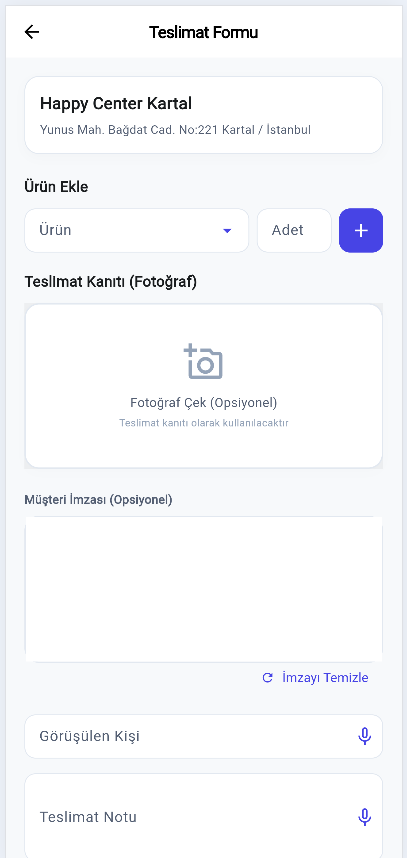Tap the add-photo camera icon

(203, 362)
